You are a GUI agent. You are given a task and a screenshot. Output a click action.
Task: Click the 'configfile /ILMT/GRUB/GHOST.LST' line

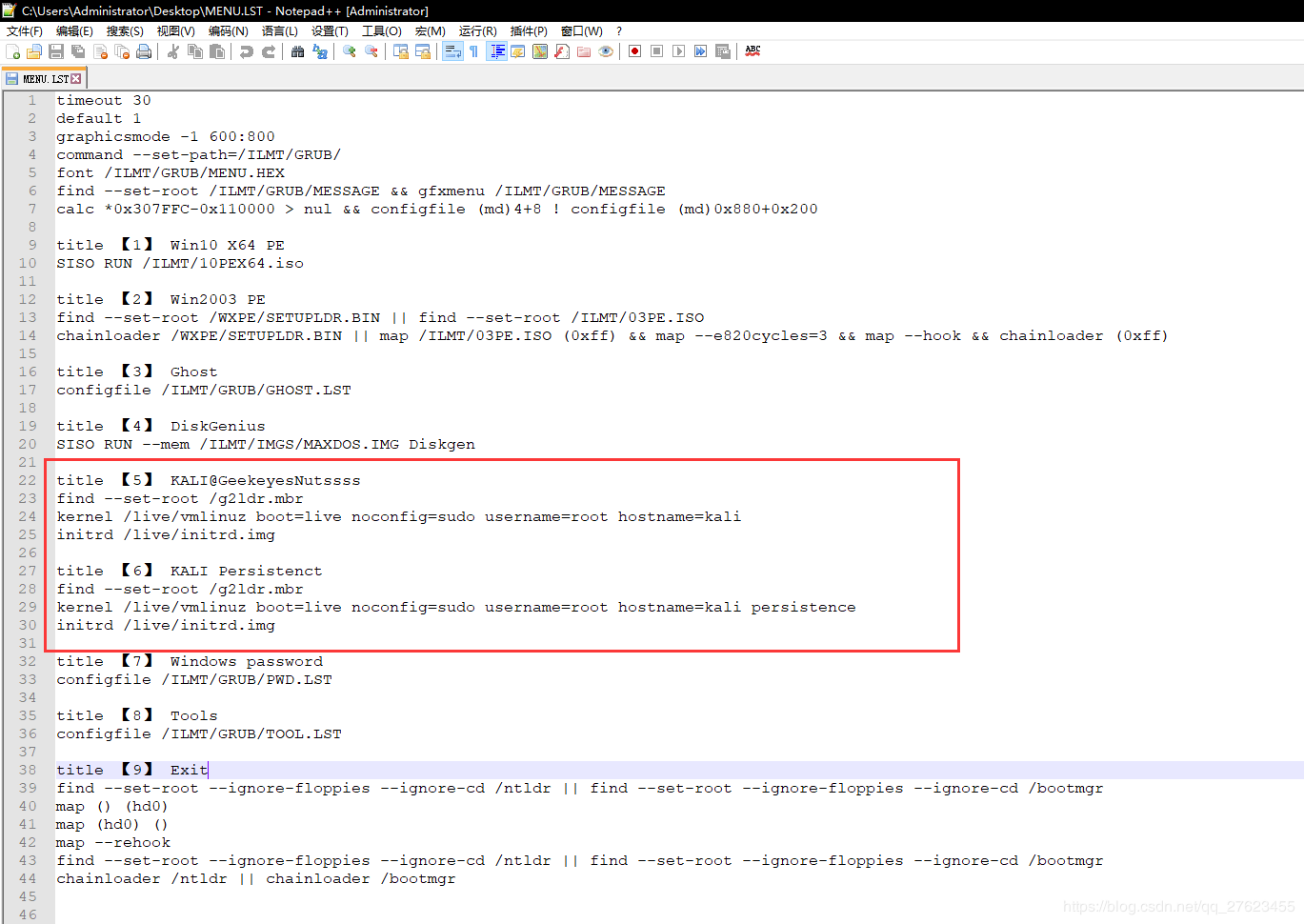point(204,390)
